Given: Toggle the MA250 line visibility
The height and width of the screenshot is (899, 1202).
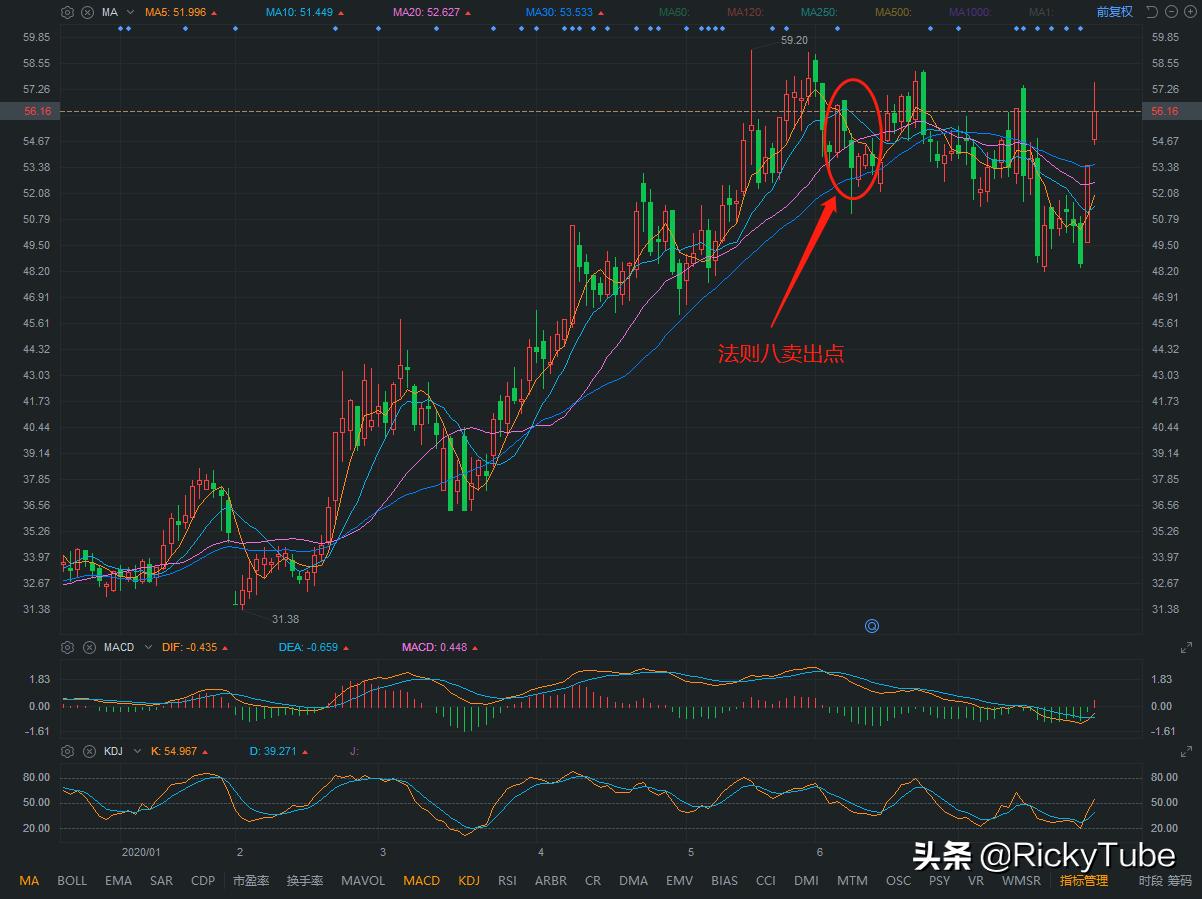Looking at the screenshot, I should tap(818, 12).
